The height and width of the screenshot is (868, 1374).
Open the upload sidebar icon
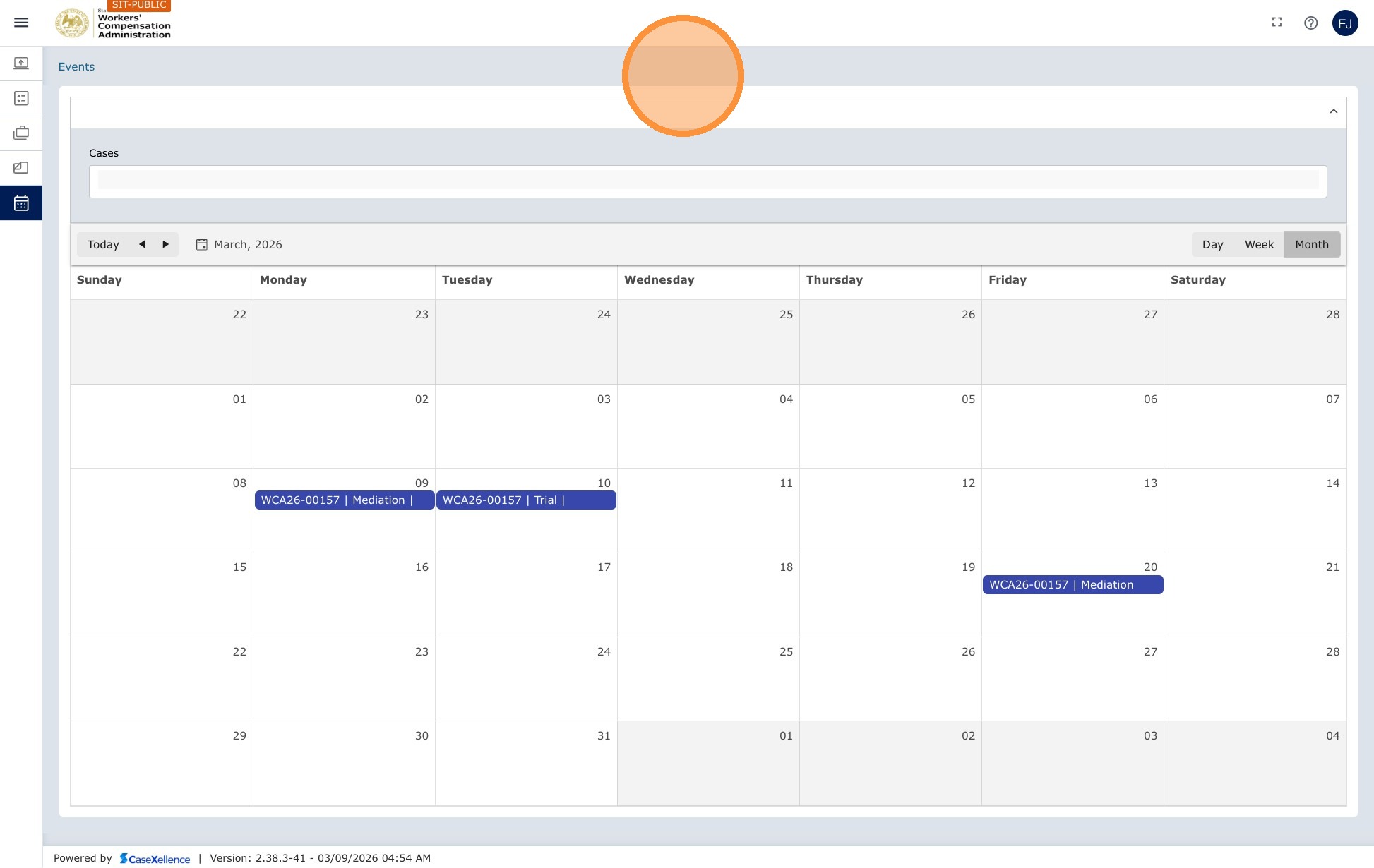click(x=21, y=64)
